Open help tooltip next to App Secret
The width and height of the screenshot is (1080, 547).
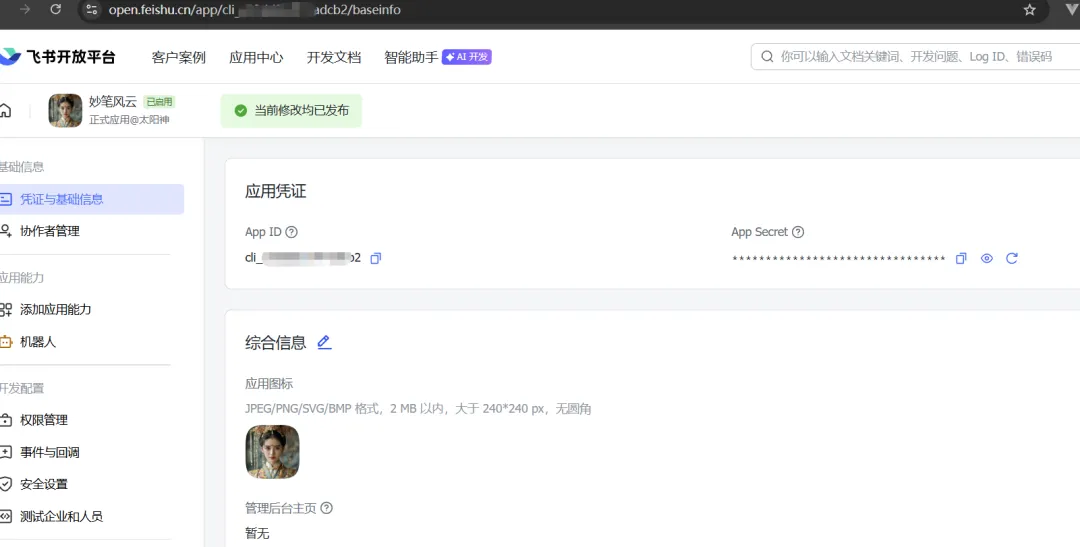(x=798, y=232)
